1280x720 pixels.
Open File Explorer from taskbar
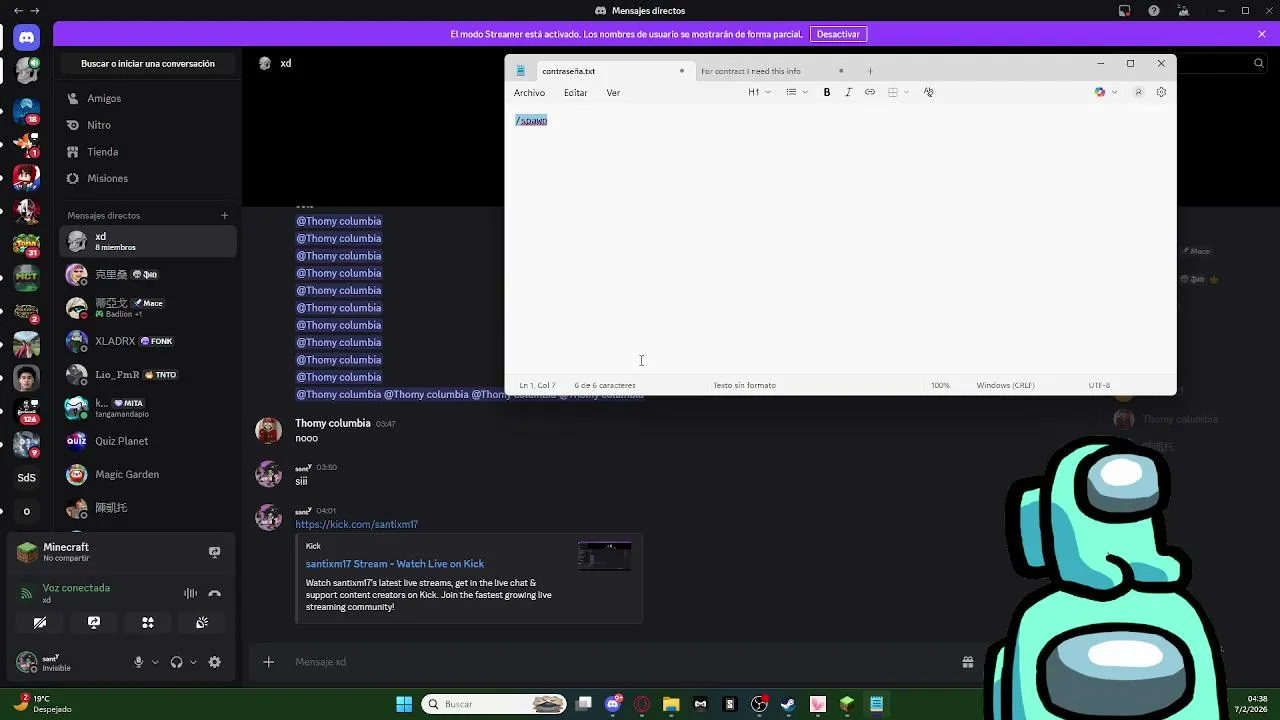click(671, 704)
